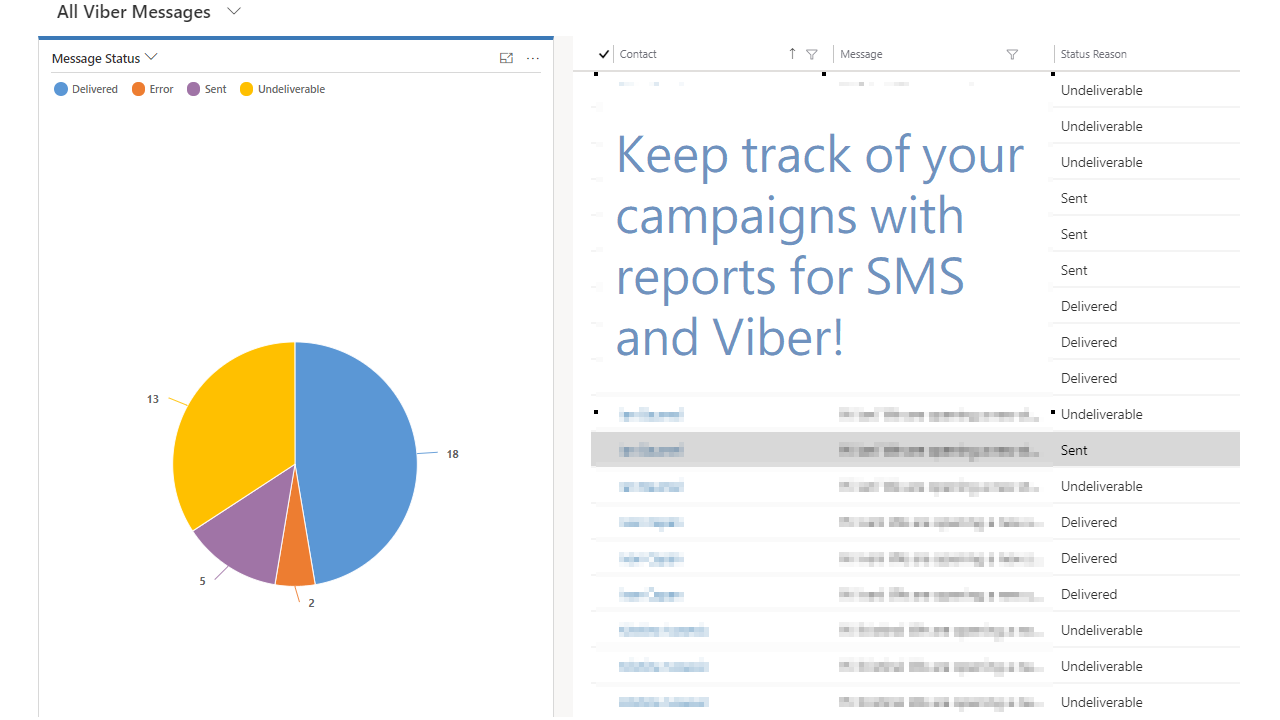Click the pie data label 13
Screen dimensions: 1280x720
pos(153,399)
